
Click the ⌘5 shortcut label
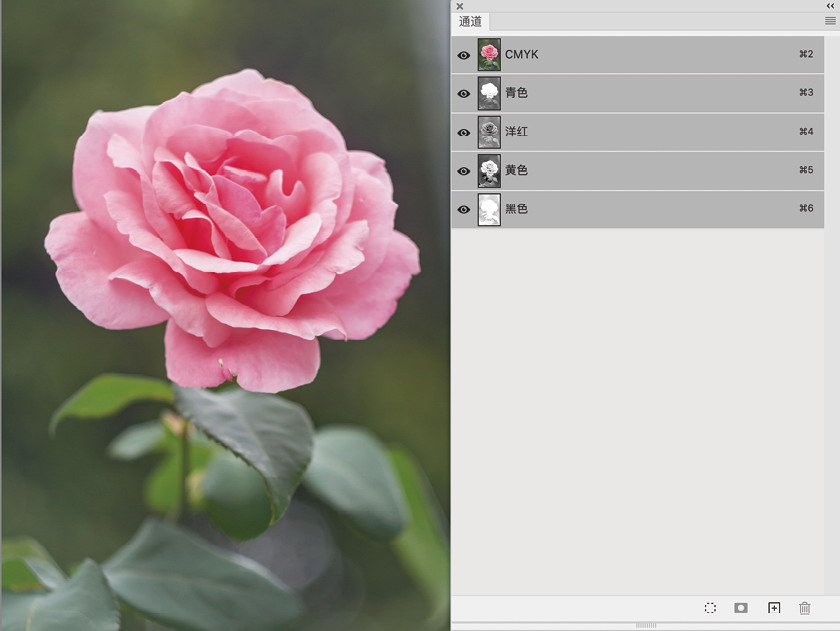[x=806, y=170]
